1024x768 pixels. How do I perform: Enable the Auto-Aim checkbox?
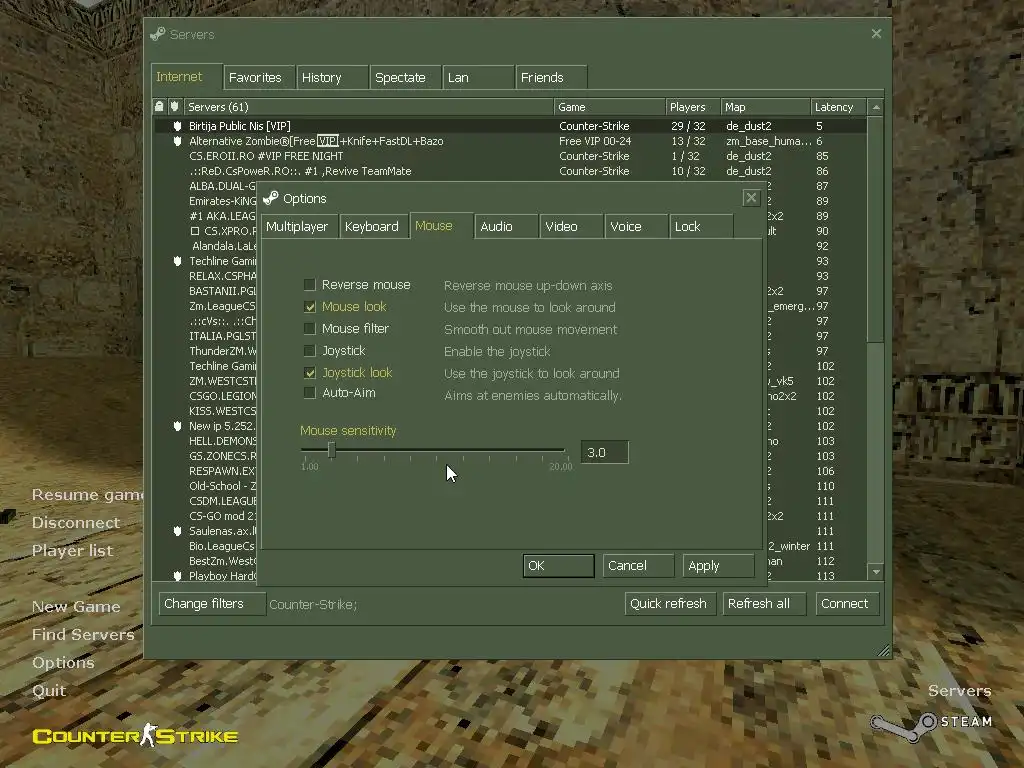tap(310, 392)
